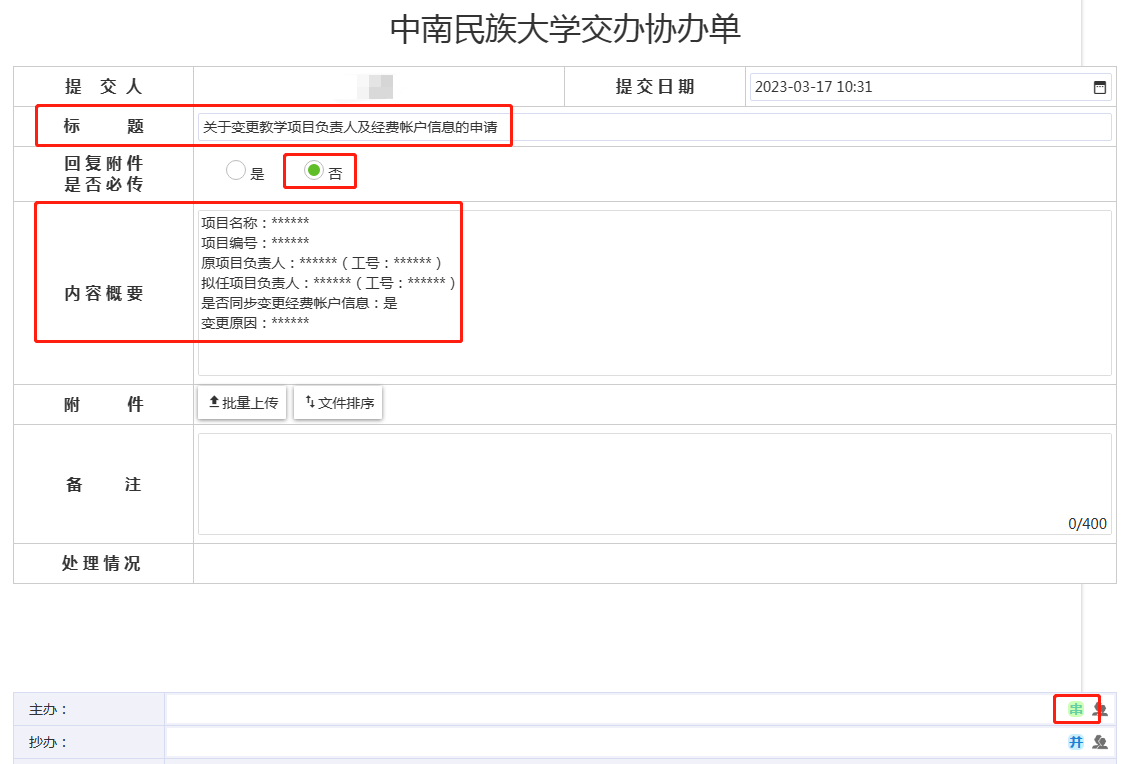Open person picker icon in 主办 row

click(x=1100, y=710)
